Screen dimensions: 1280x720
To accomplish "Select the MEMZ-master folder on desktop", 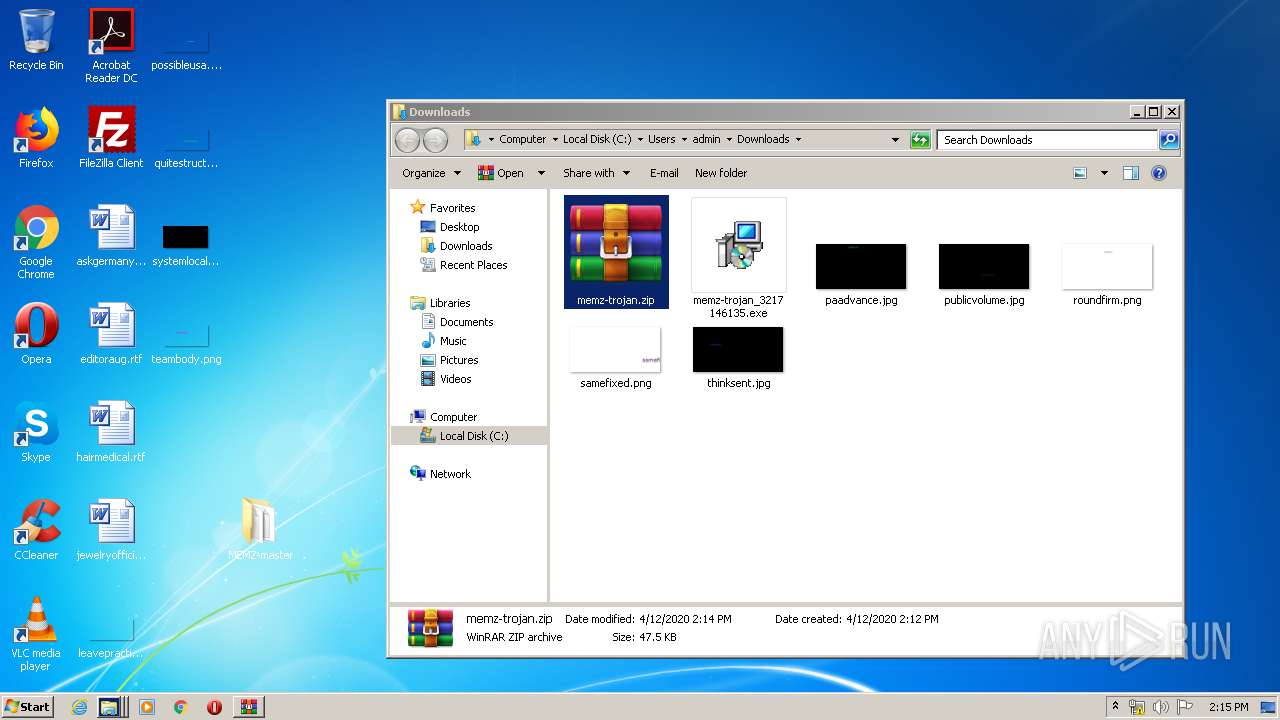I will point(260,530).
